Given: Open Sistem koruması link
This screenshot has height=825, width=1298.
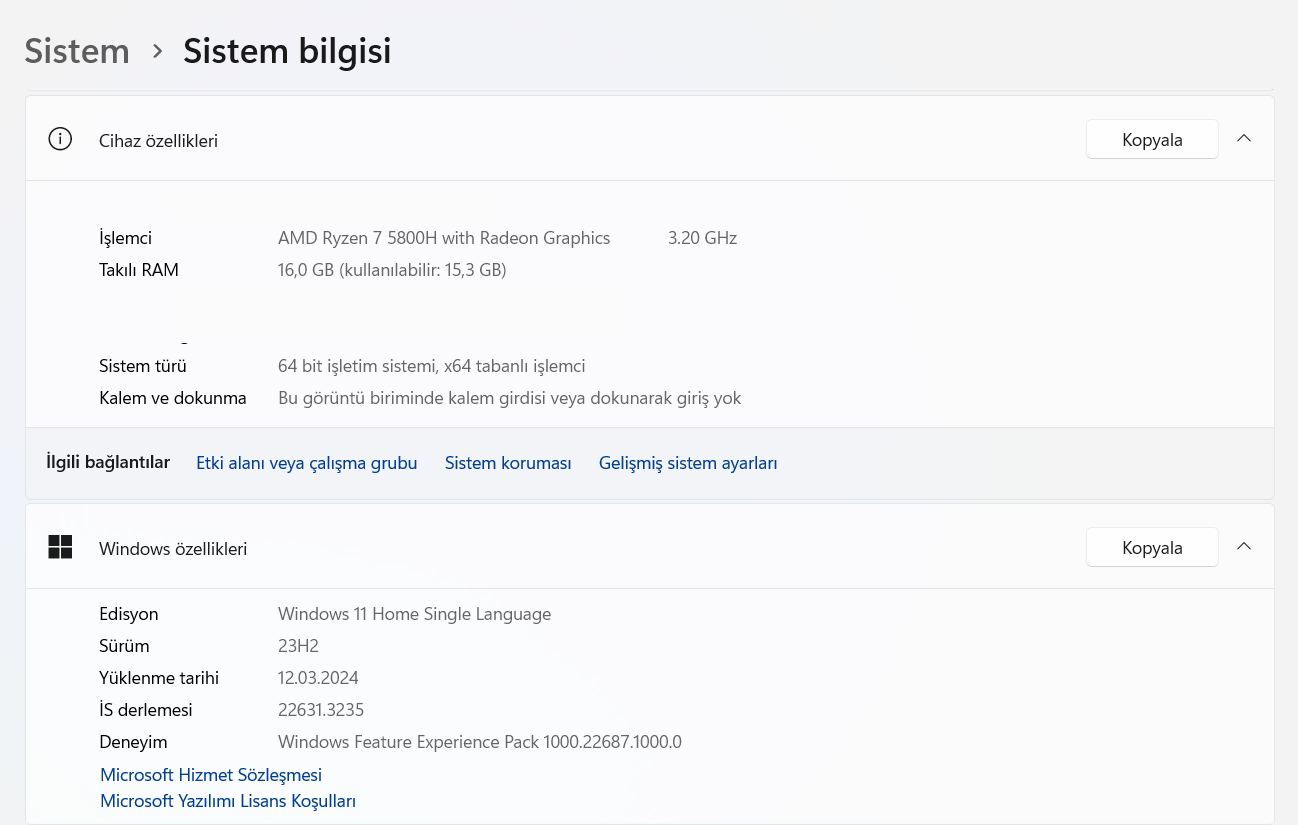Looking at the screenshot, I should [x=508, y=463].
